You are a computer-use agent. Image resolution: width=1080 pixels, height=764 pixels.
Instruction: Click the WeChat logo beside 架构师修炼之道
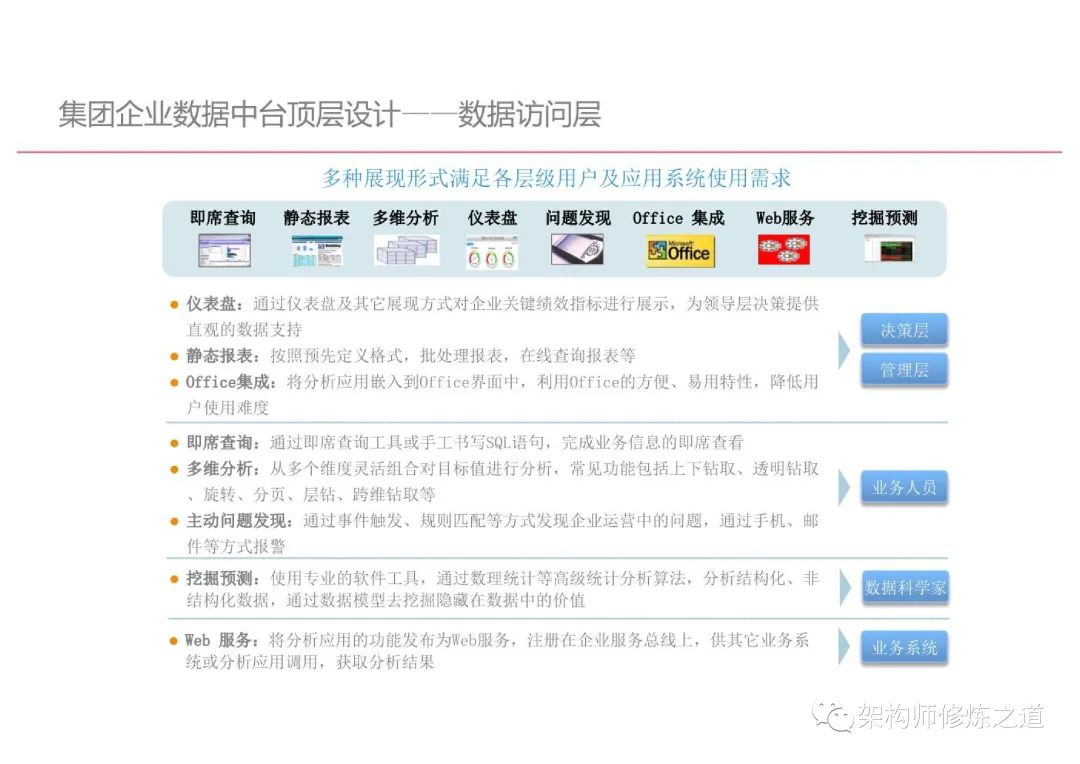click(x=832, y=716)
